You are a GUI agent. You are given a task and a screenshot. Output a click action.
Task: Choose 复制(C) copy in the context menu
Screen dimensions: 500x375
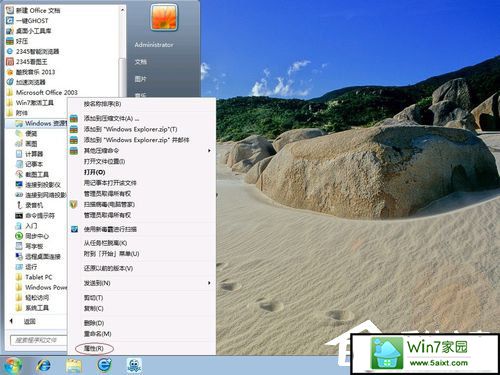[x=93, y=308]
